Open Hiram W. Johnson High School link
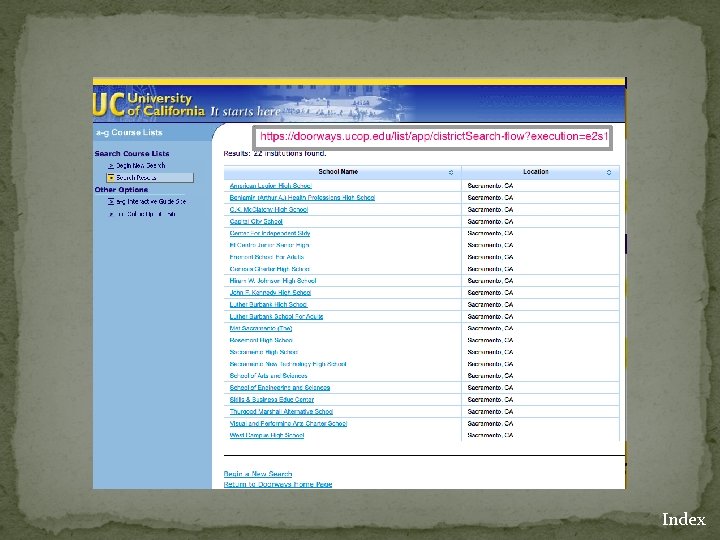This screenshot has width=720, height=540. click(273, 281)
